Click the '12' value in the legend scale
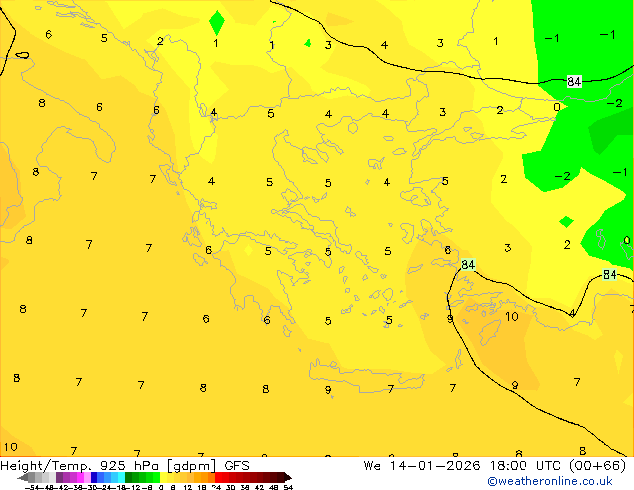The height and width of the screenshot is (490, 634). 188,487
